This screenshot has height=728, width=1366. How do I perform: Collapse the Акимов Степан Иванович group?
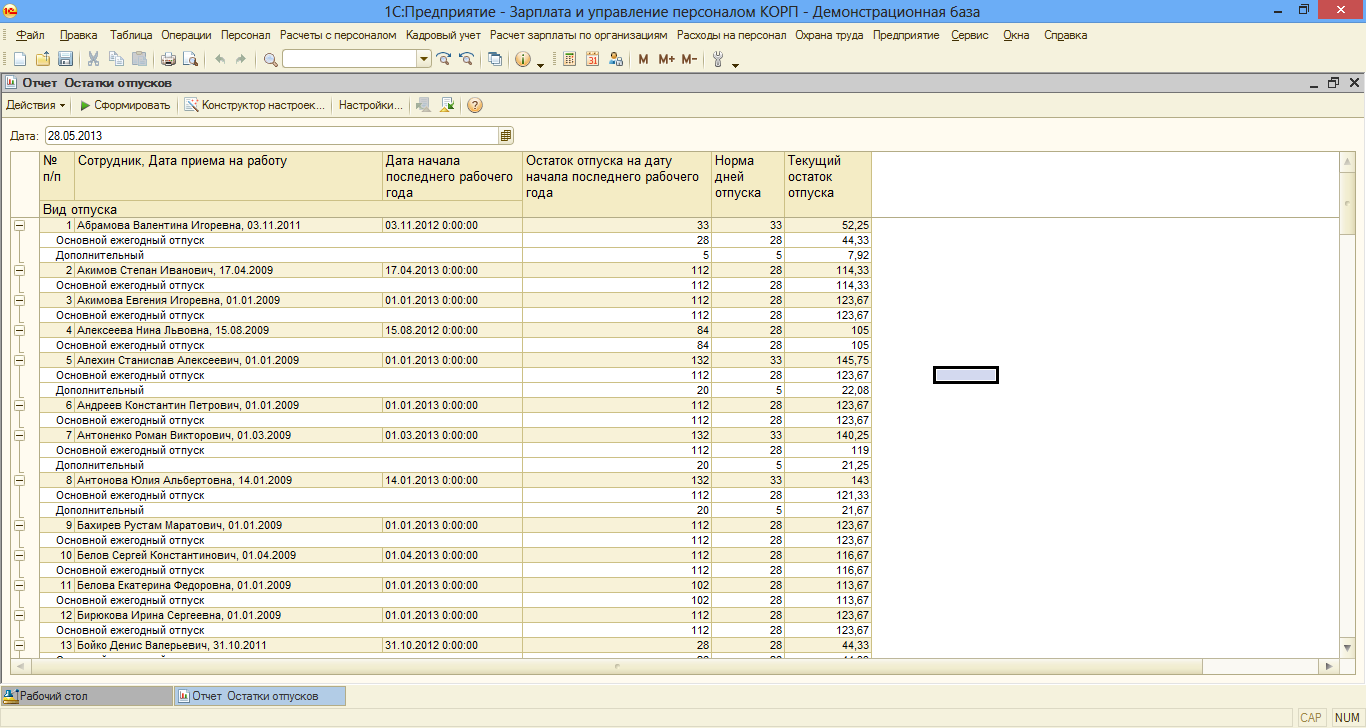[x=18, y=270]
